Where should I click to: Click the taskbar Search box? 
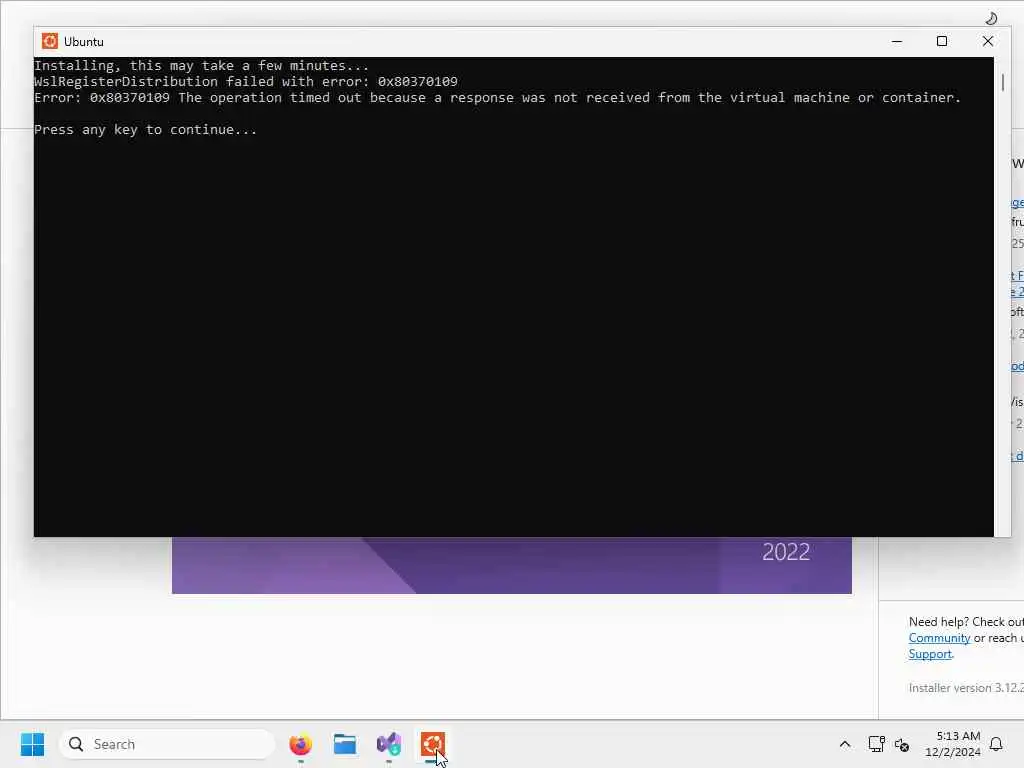pyautogui.click(x=167, y=744)
